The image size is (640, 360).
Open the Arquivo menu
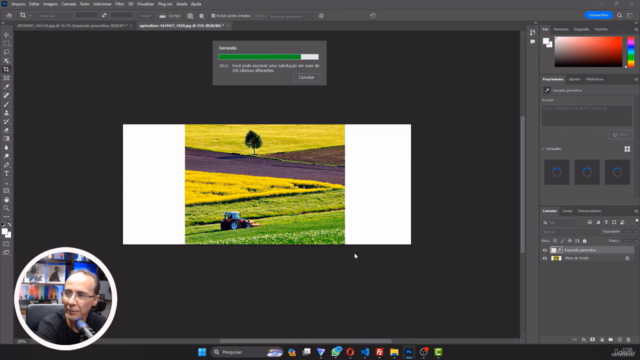point(18,4)
